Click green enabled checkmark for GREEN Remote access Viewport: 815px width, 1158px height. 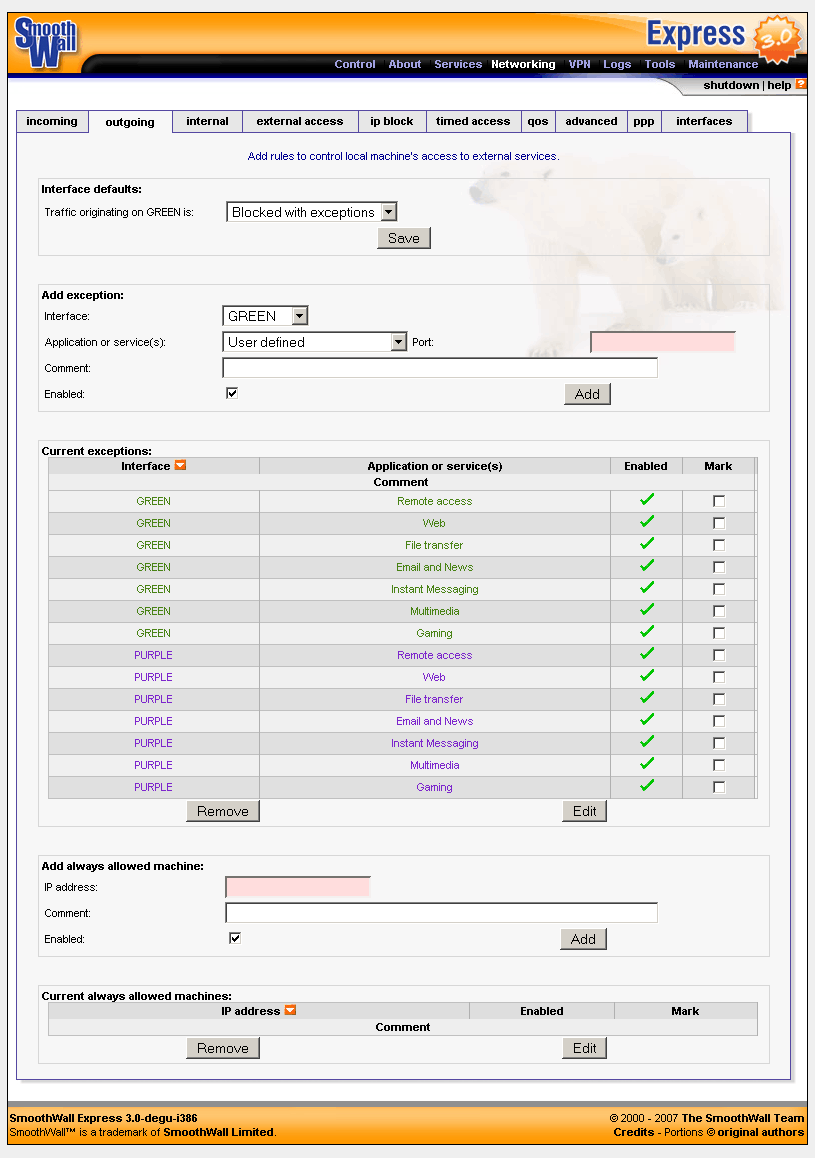(647, 500)
